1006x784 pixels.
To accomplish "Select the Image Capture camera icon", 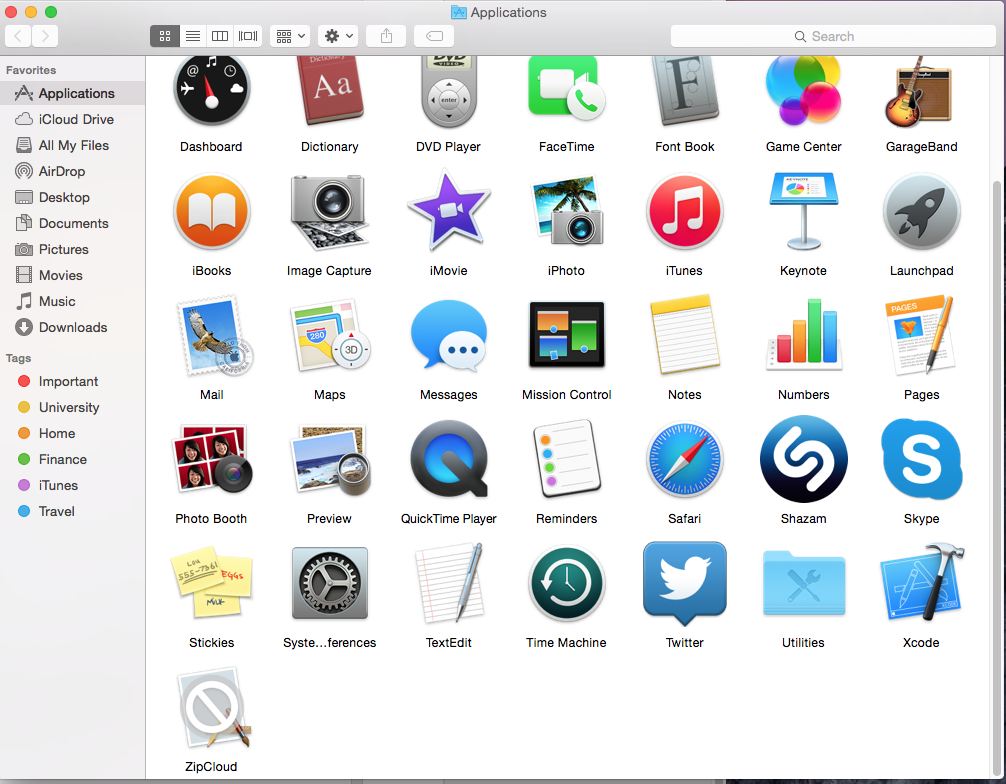I will click(330, 212).
